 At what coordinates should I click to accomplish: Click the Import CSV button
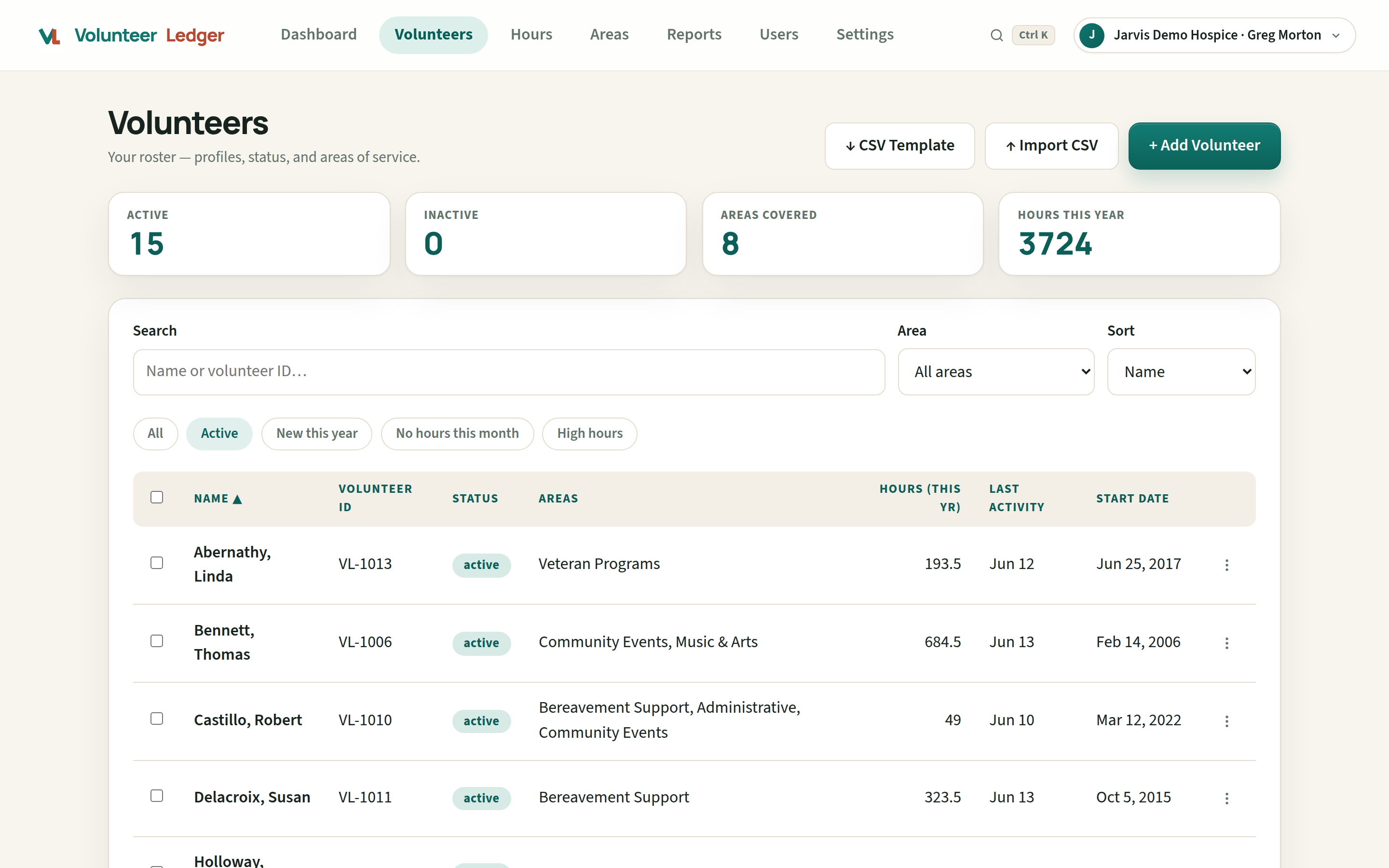click(x=1051, y=146)
